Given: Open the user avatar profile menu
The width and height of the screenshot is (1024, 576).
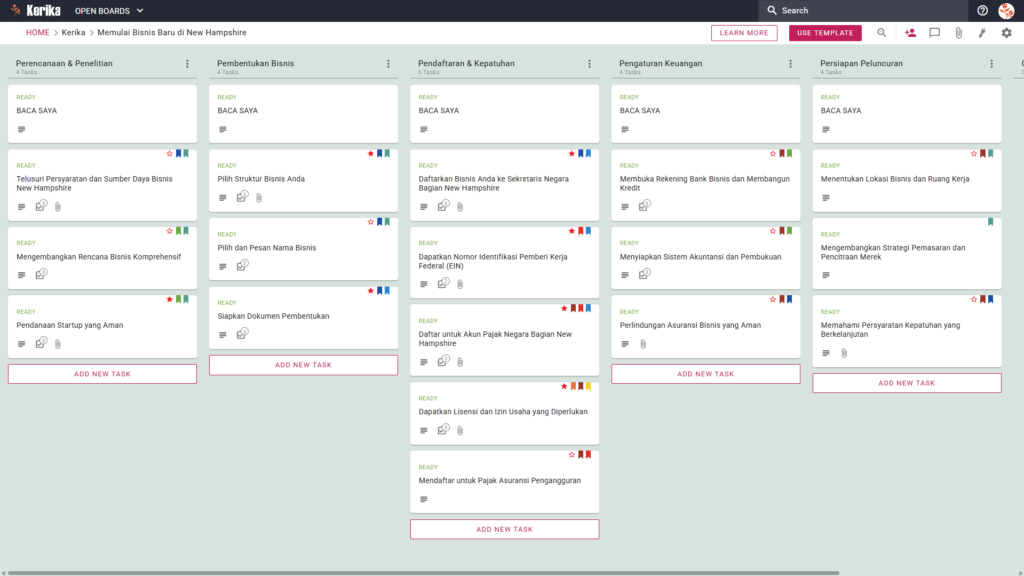Looking at the screenshot, I should [x=1006, y=10].
